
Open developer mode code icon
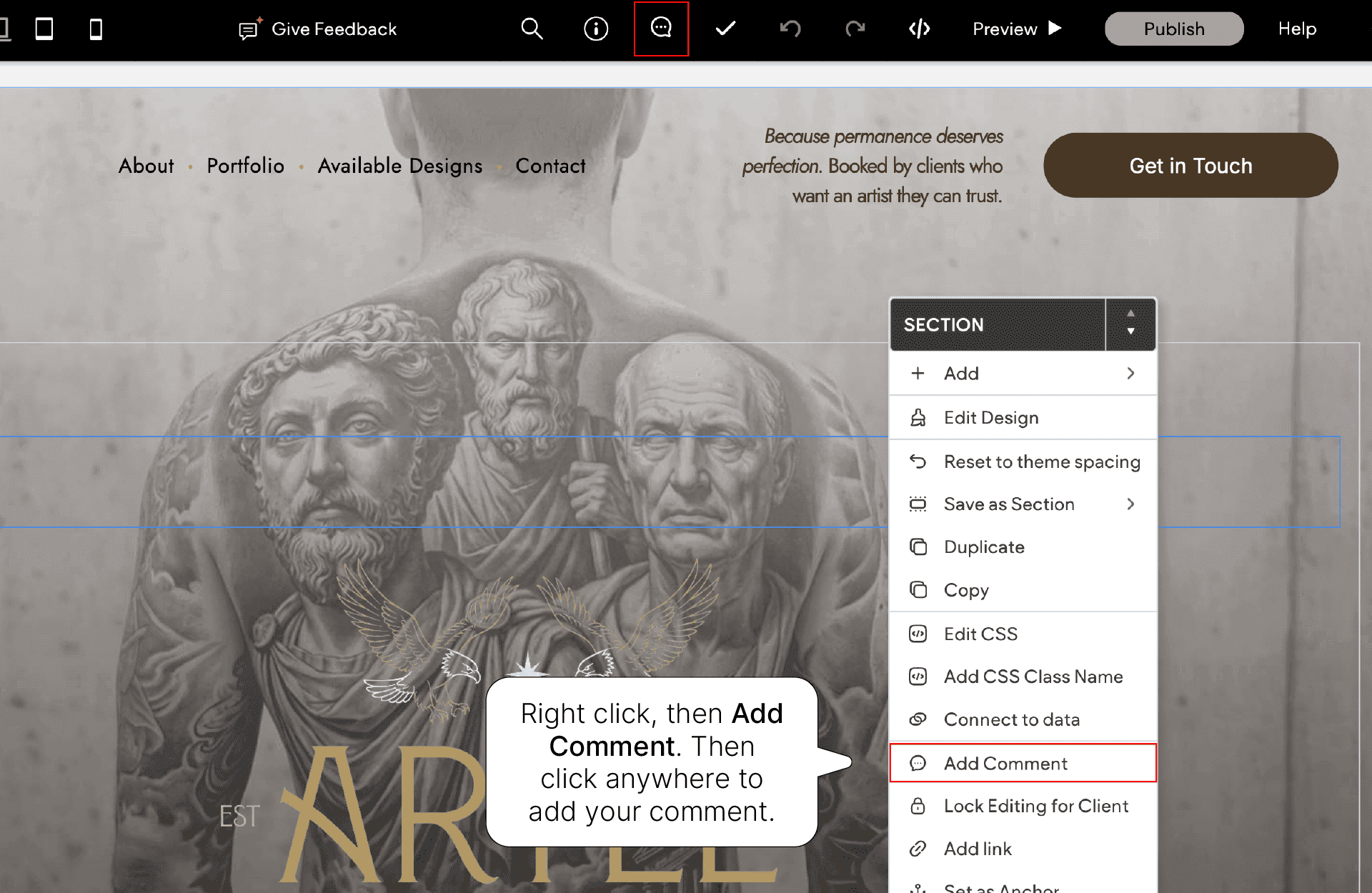[x=919, y=29]
